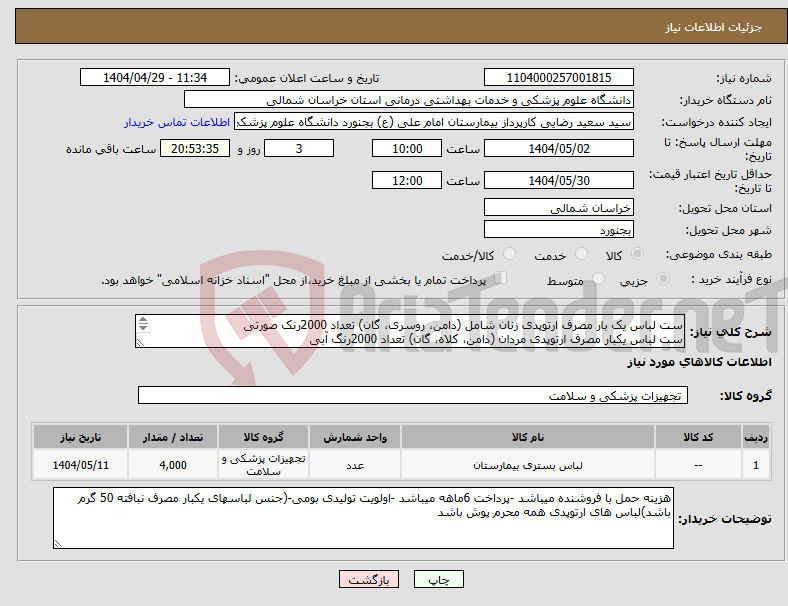Select the کالا/خدمت radio button

point(509,254)
